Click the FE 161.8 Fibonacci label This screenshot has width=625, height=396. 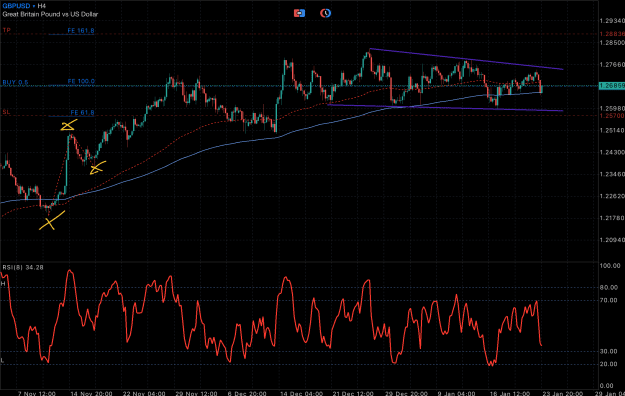click(81, 31)
